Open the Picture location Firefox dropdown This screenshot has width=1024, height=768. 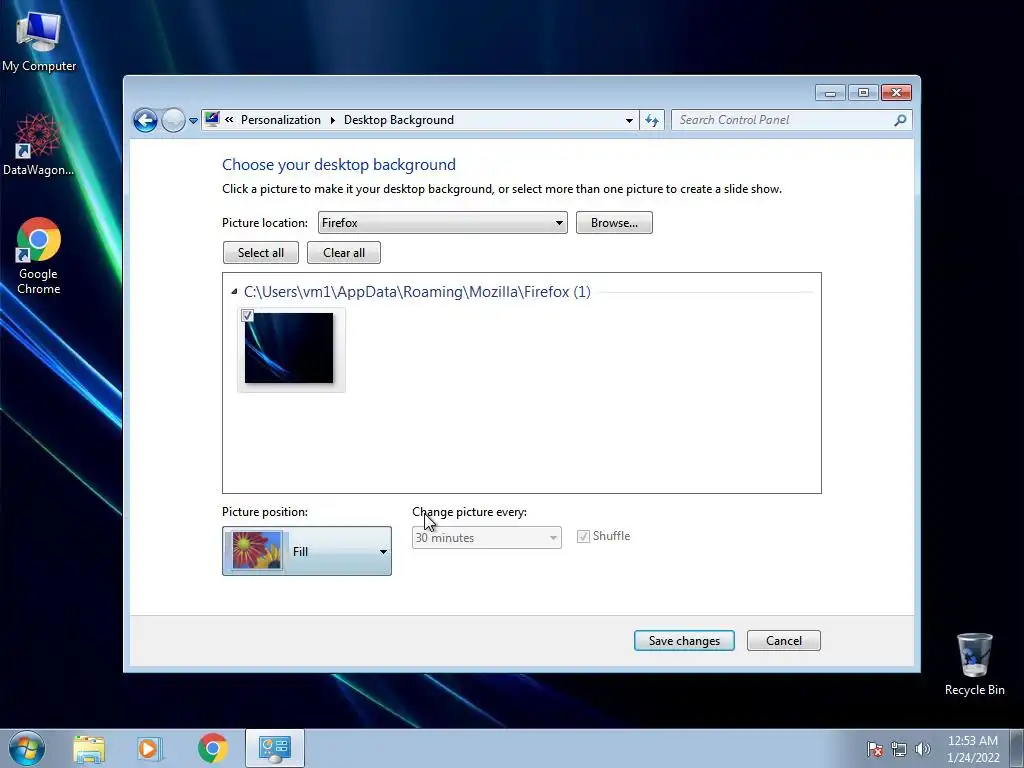(x=442, y=223)
